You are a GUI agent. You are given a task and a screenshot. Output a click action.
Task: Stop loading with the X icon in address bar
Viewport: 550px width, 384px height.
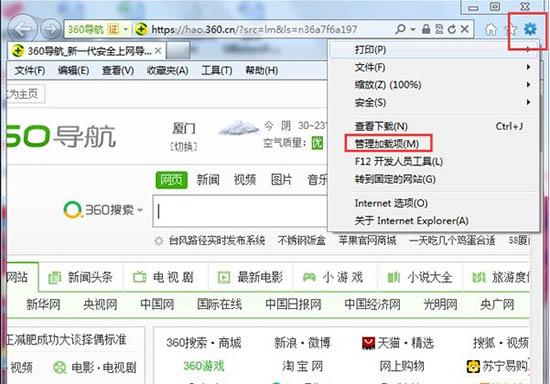pos(464,29)
